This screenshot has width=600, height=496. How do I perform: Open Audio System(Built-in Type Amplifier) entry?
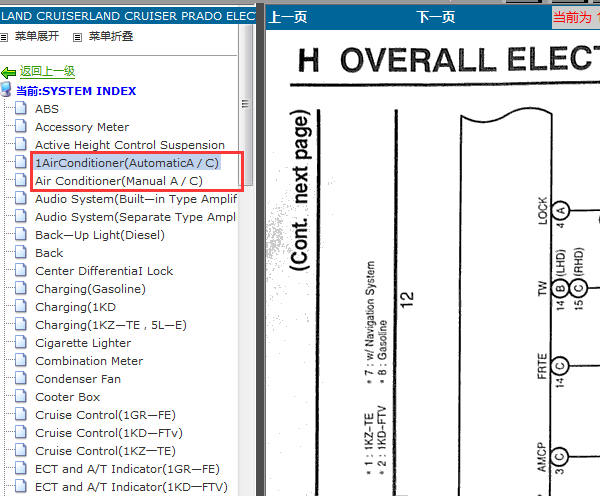[x=136, y=199]
